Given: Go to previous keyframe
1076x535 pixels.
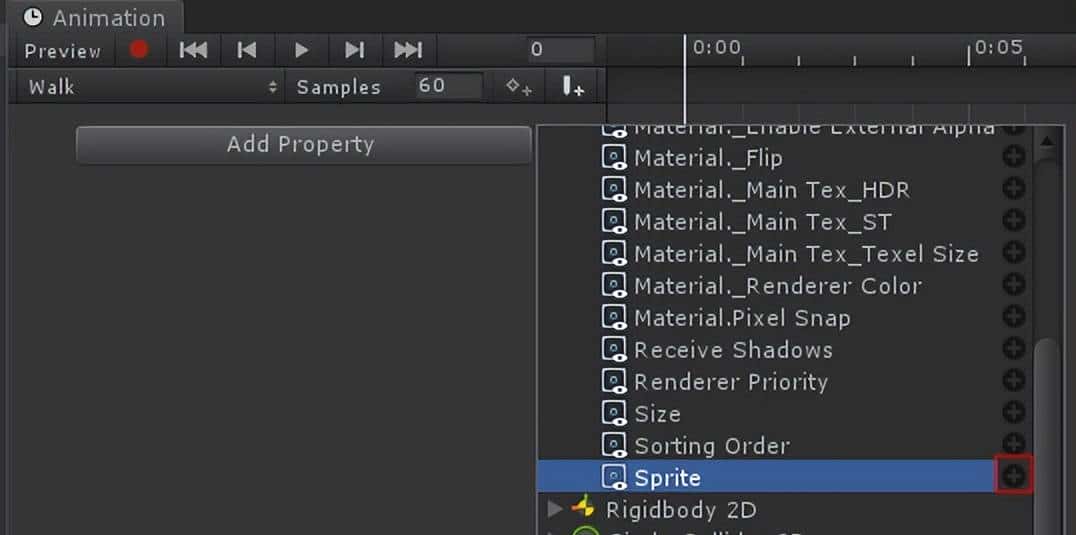Looking at the screenshot, I should [x=247, y=50].
